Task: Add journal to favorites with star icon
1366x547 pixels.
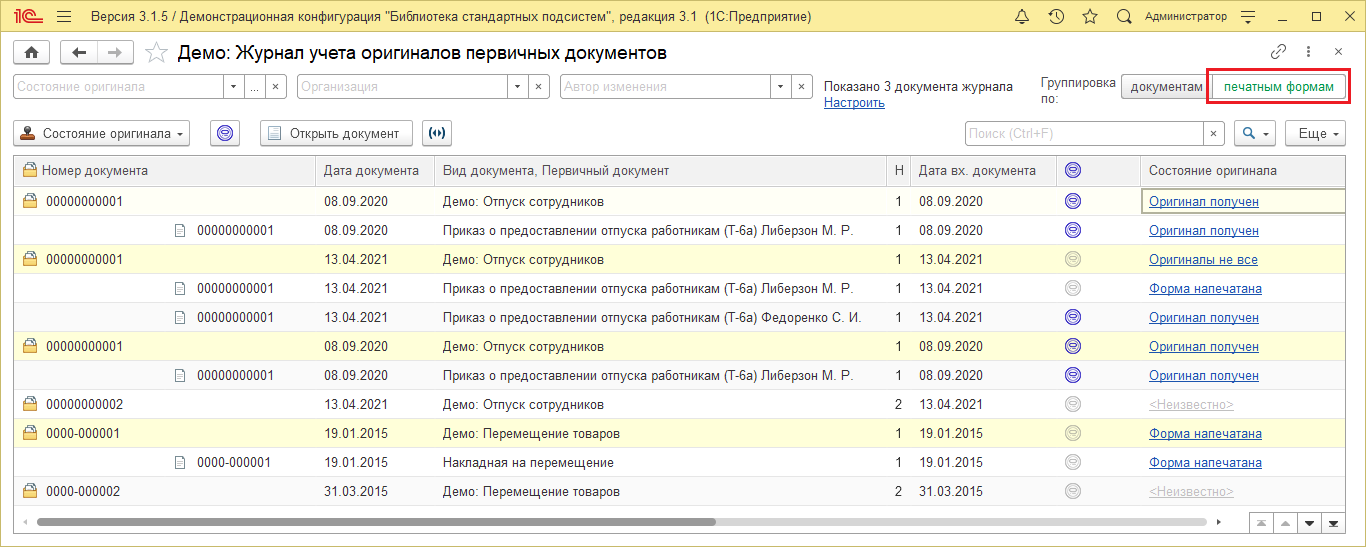Action: pos(156,52)
